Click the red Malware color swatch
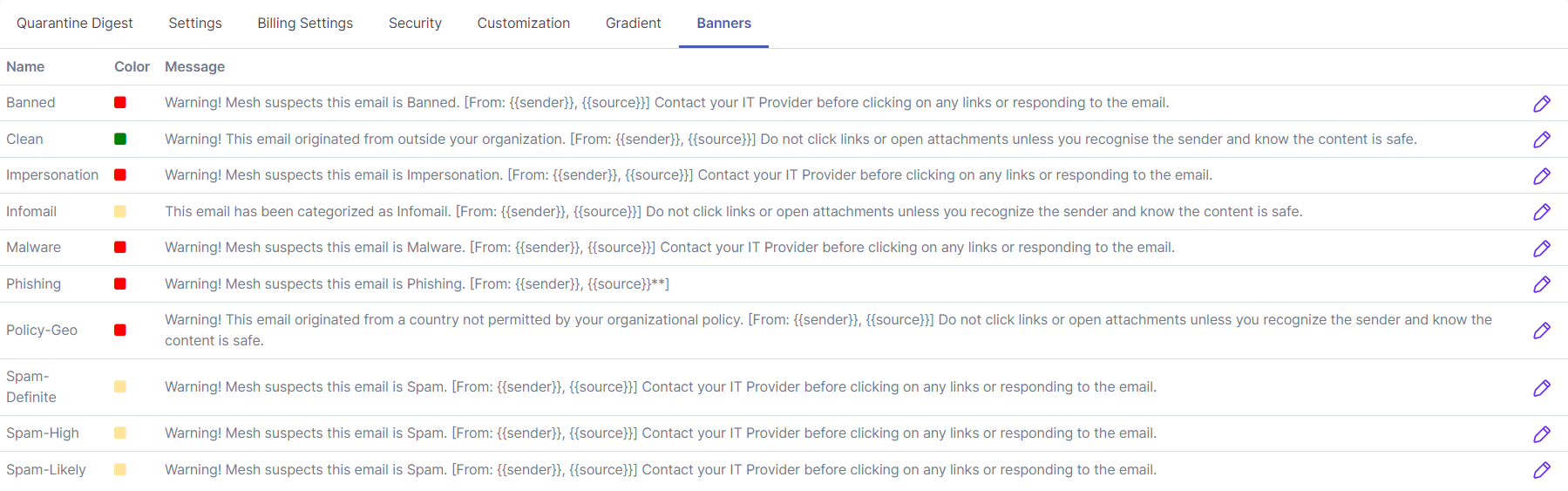Viewport: 1568px width, 491px height. tap(120, 247)
